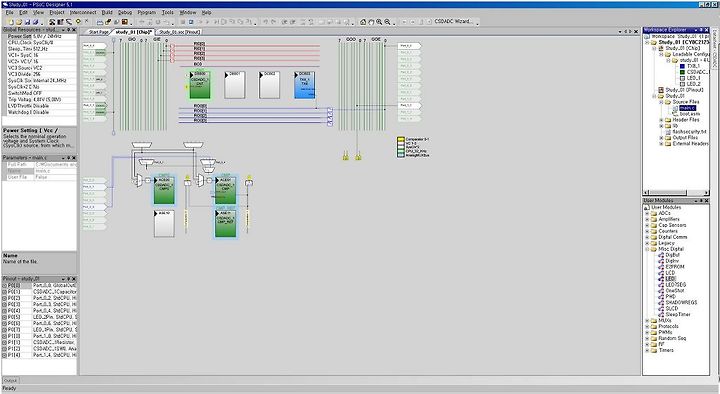The image size is (720, 394).
Task: Click TX8_1 module icon in Workspace Explorer
Action: [x=682, y=66]
